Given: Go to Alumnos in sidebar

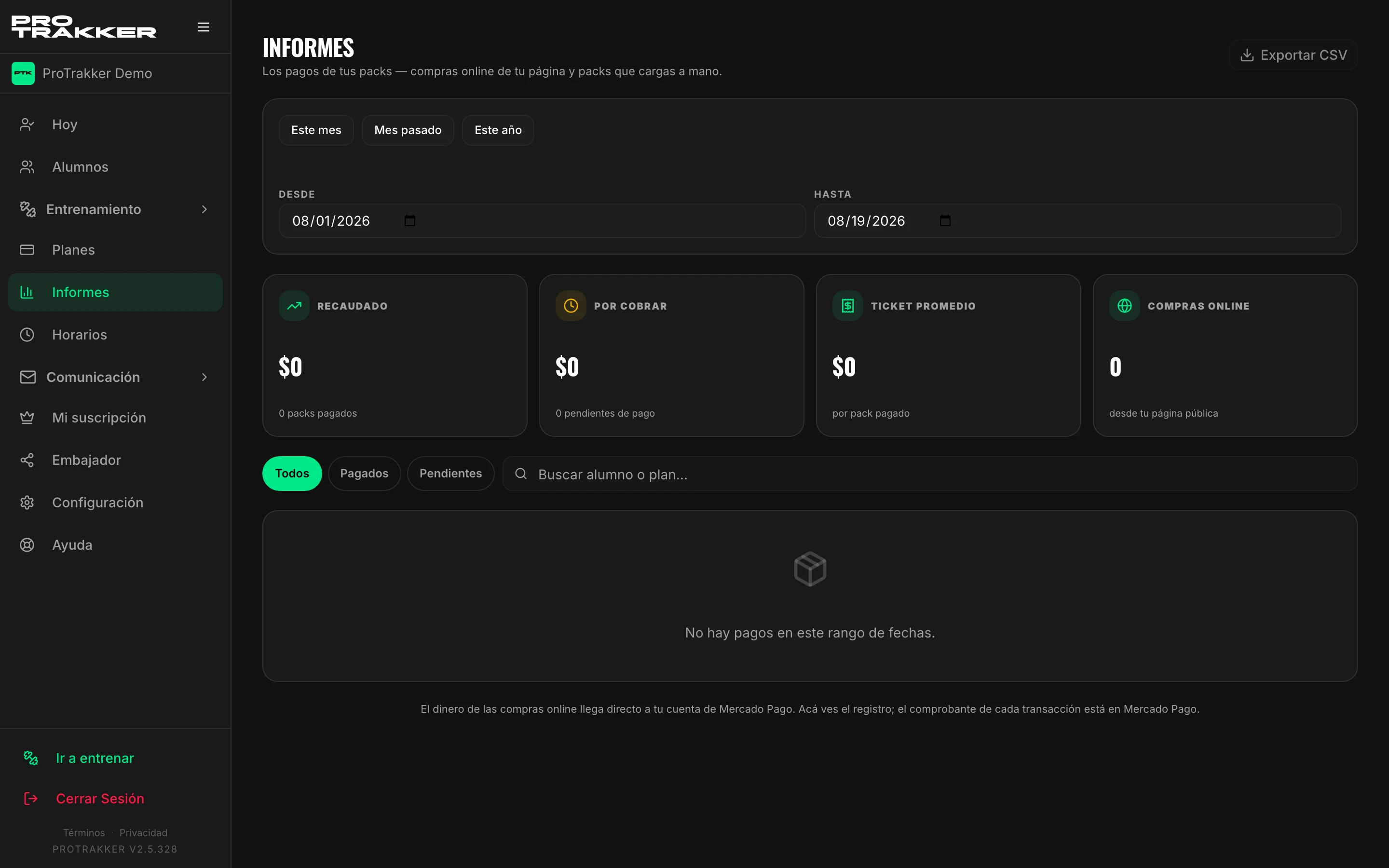Looking at the screenshot, I should [115, 167].
